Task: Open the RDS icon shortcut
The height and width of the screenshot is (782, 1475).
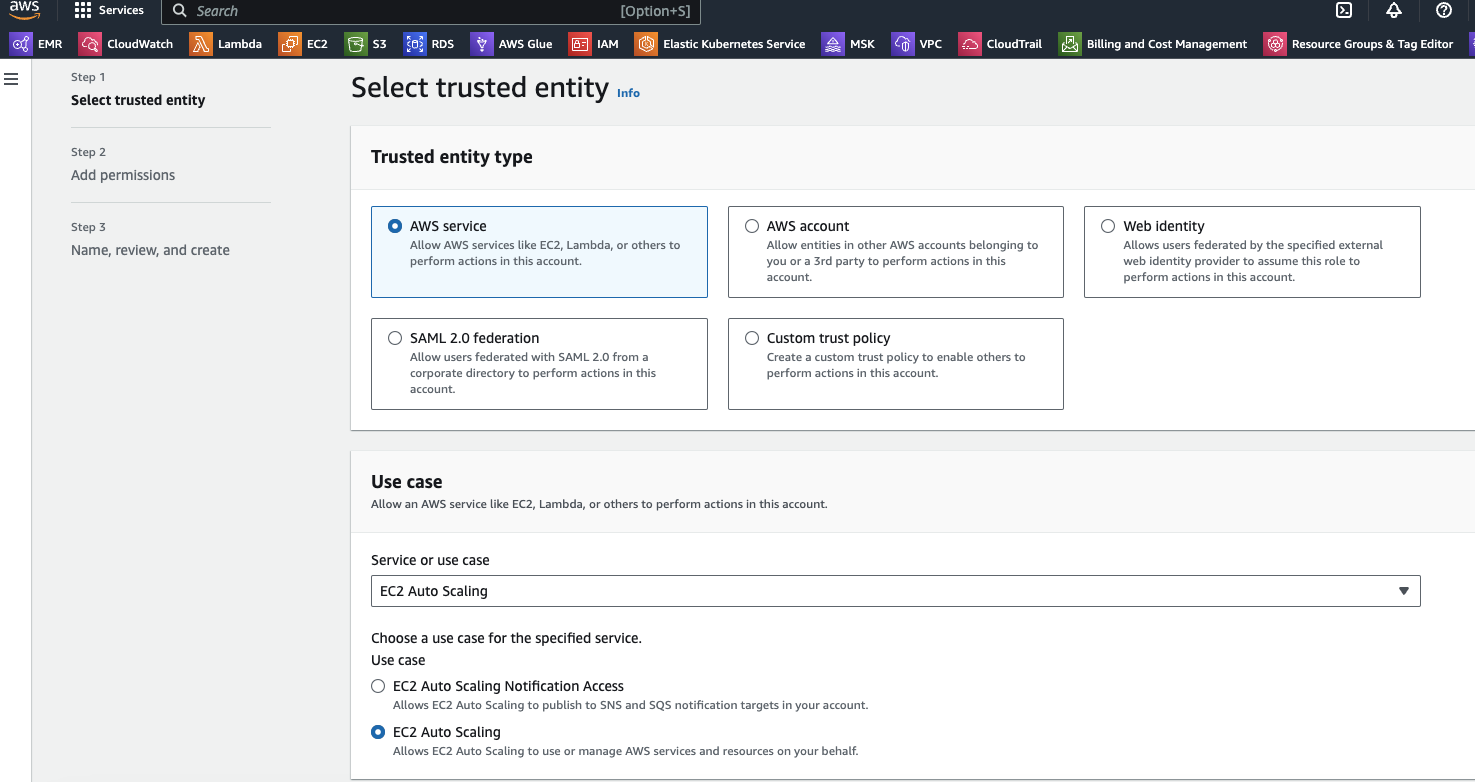Action: (414, 44)
